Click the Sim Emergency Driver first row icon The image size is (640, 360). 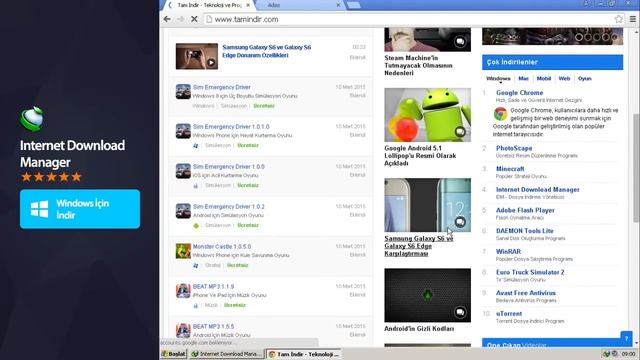[183, 91]
